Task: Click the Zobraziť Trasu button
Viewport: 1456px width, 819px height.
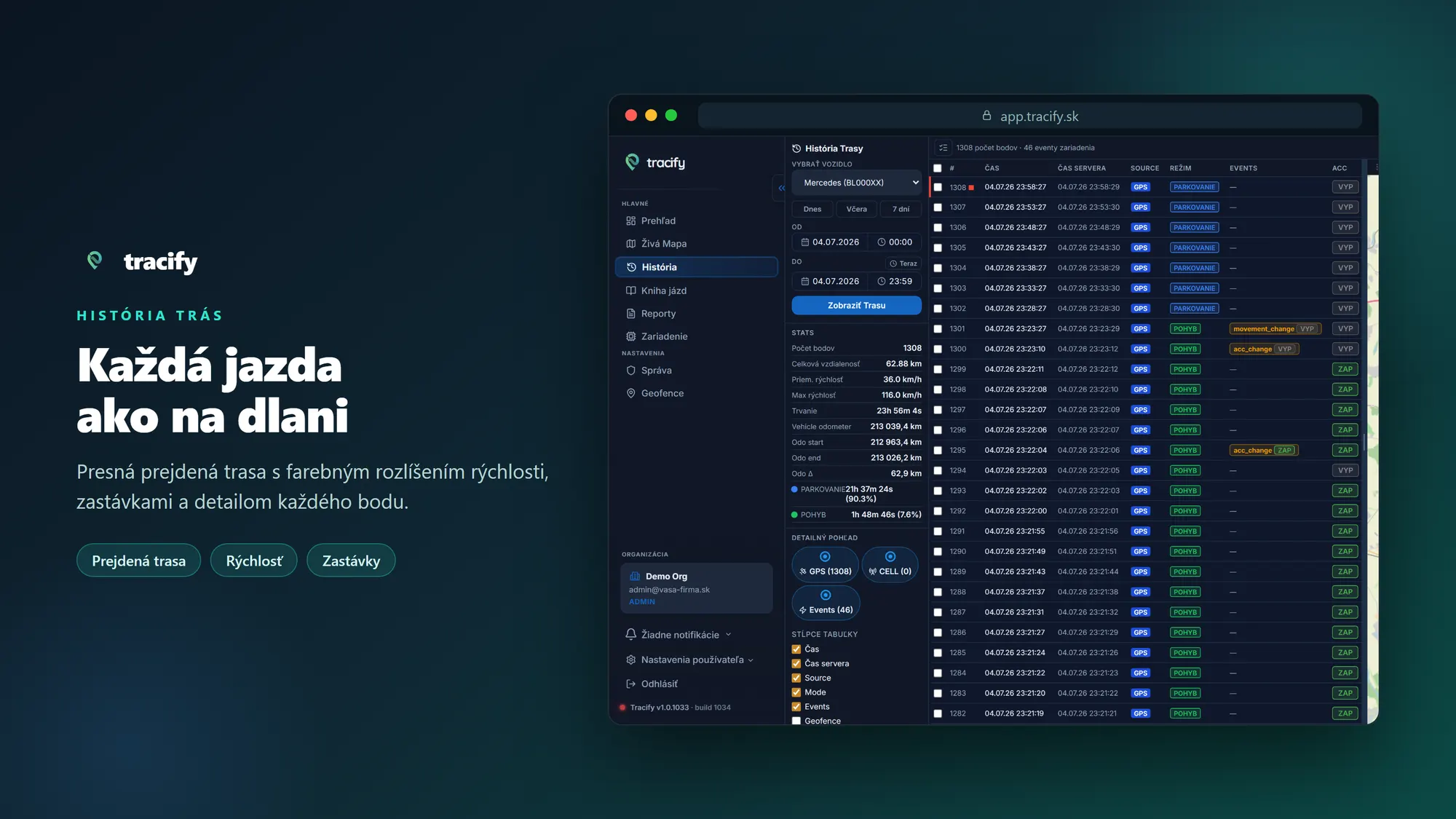Action: coord(856,306)
